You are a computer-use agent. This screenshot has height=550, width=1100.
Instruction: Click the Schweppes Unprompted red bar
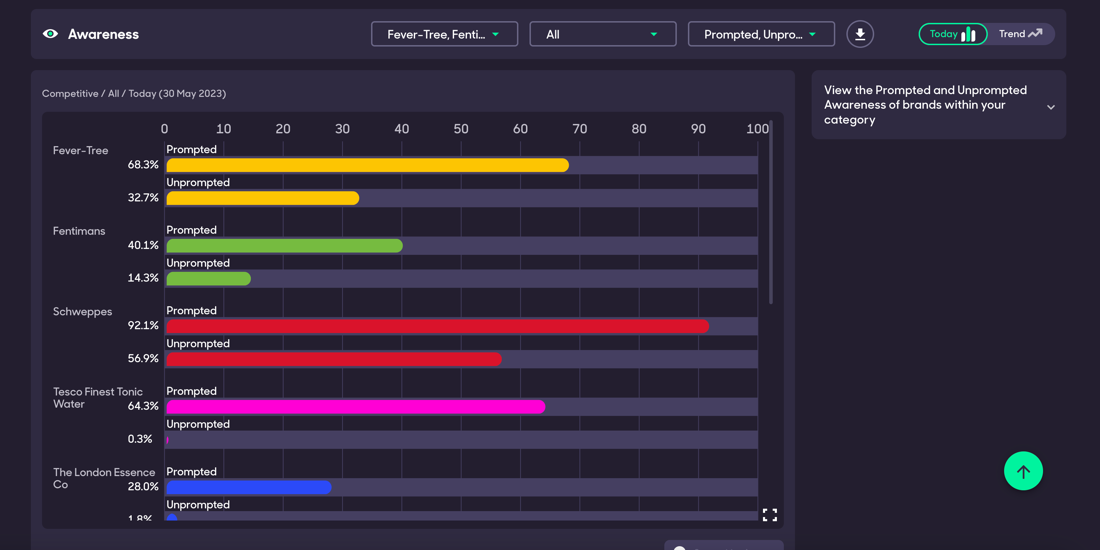tap(333, 359)
